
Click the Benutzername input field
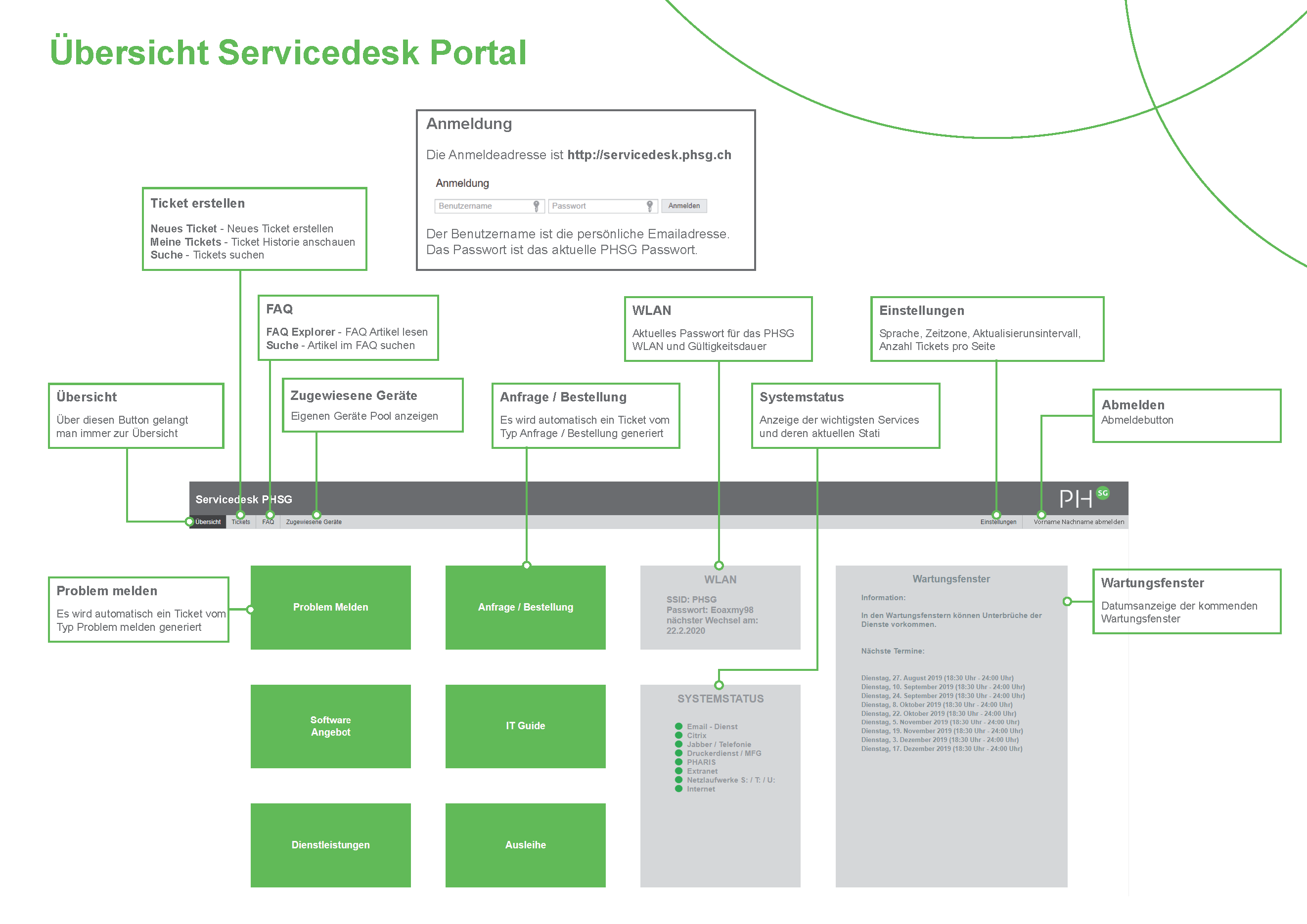(x=490, y=206)
